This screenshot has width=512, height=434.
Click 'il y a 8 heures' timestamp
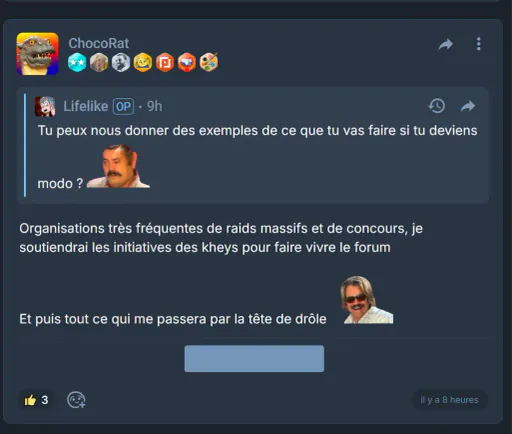449,400
